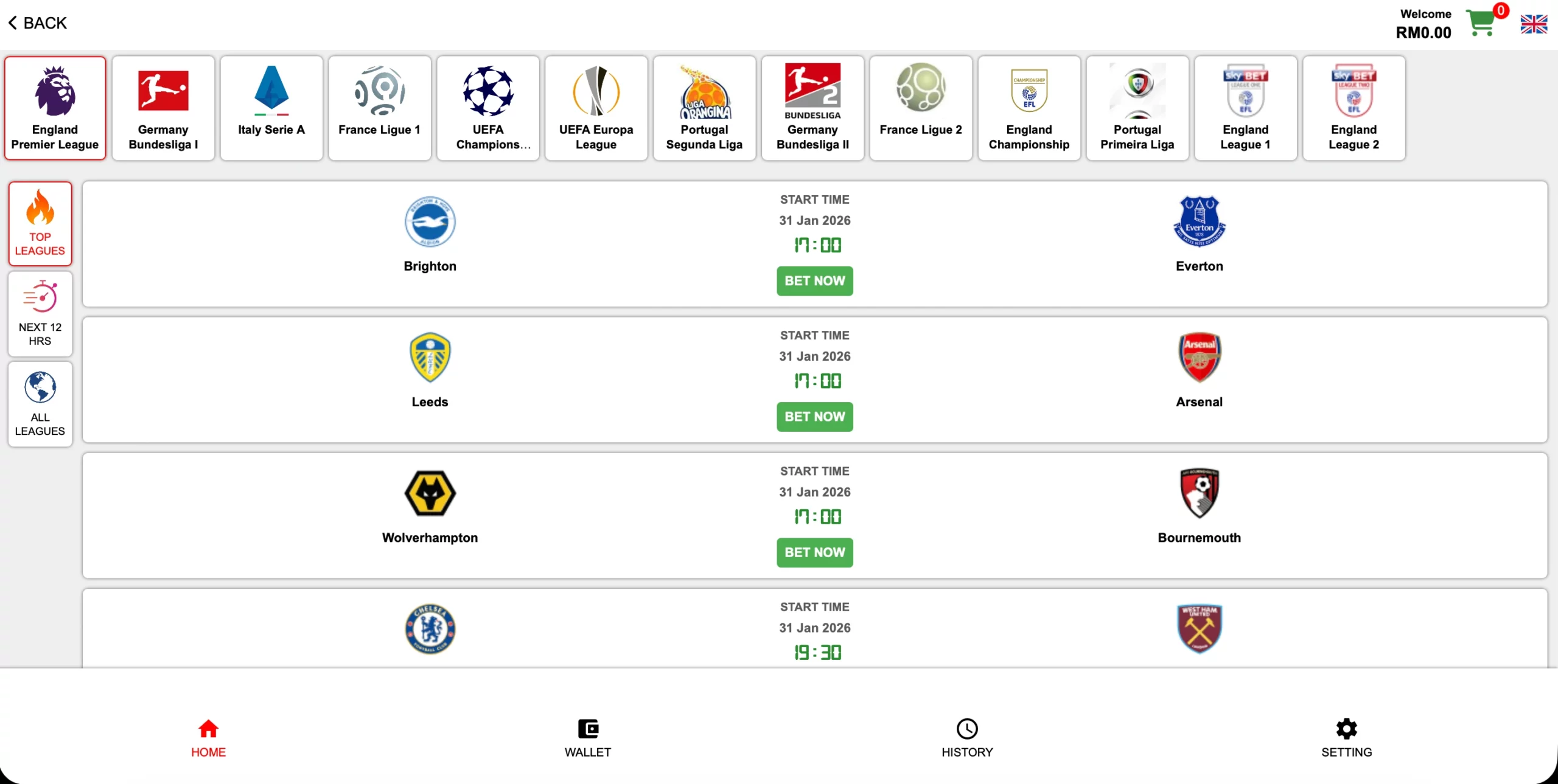This screenshot has width=1558, height=784.
Task: Go back using the BACK arrow
Action: tap(37, 23)
